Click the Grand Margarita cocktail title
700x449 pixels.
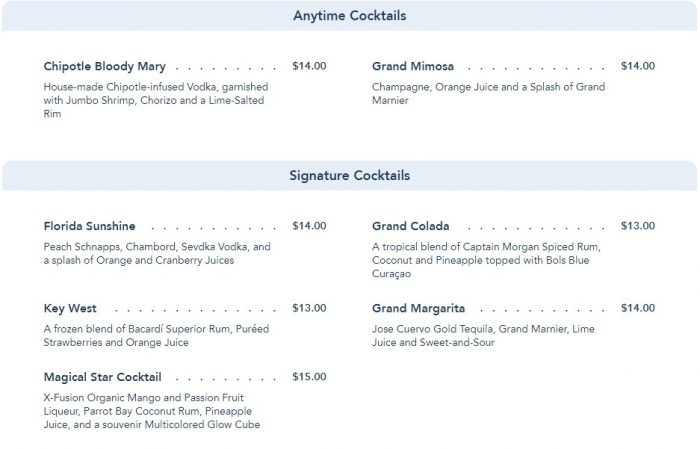coord(418,308)
